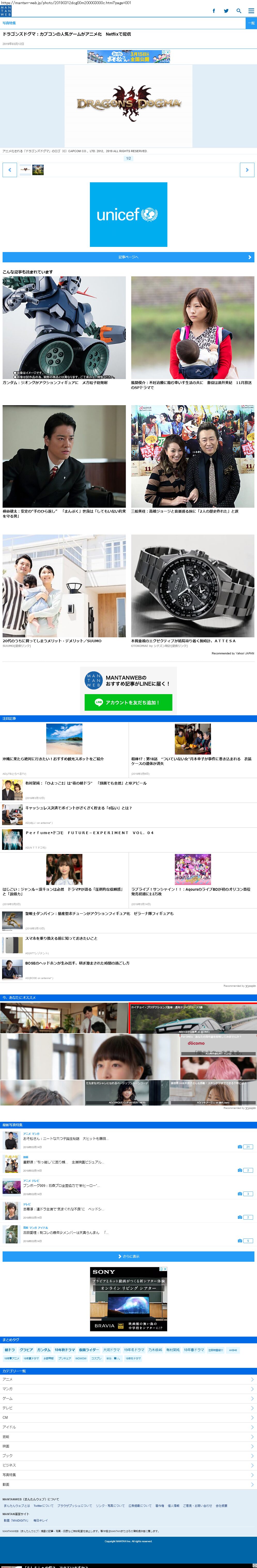The width and height of the screenshot is (257, 1568).
Task: Go to the next photo with right arrow
Action: (x=247, y=170)
